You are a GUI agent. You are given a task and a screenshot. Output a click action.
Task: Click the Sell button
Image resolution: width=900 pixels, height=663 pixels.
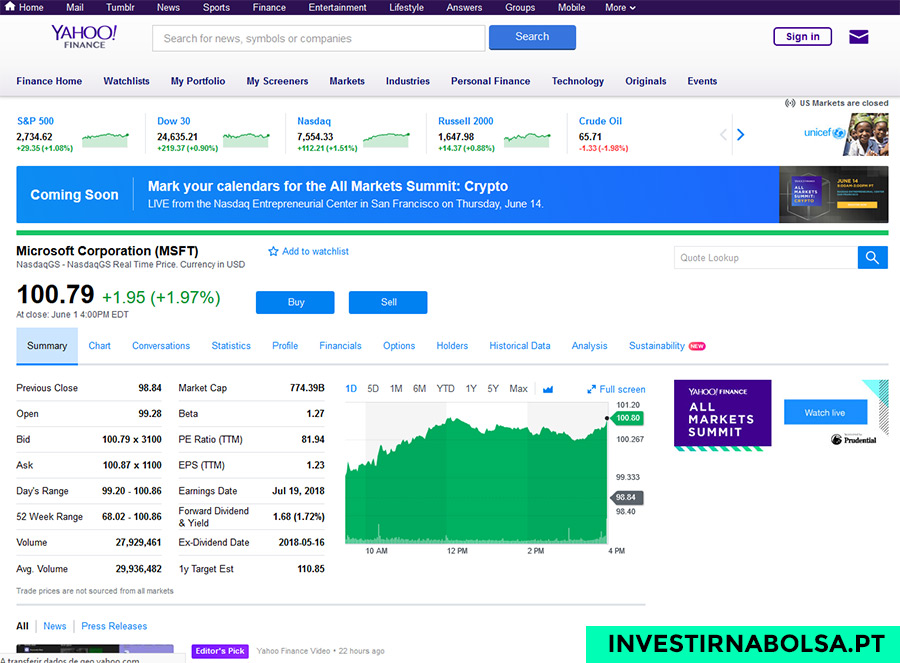point(388,303)
